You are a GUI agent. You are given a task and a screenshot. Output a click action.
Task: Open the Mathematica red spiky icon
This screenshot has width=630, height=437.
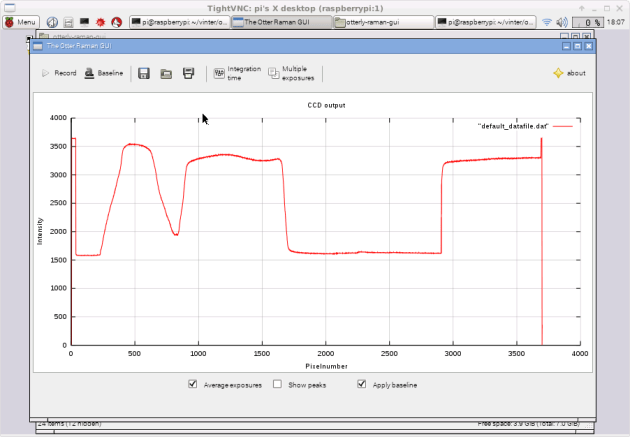pyautogui.click(x=100, y=22)
